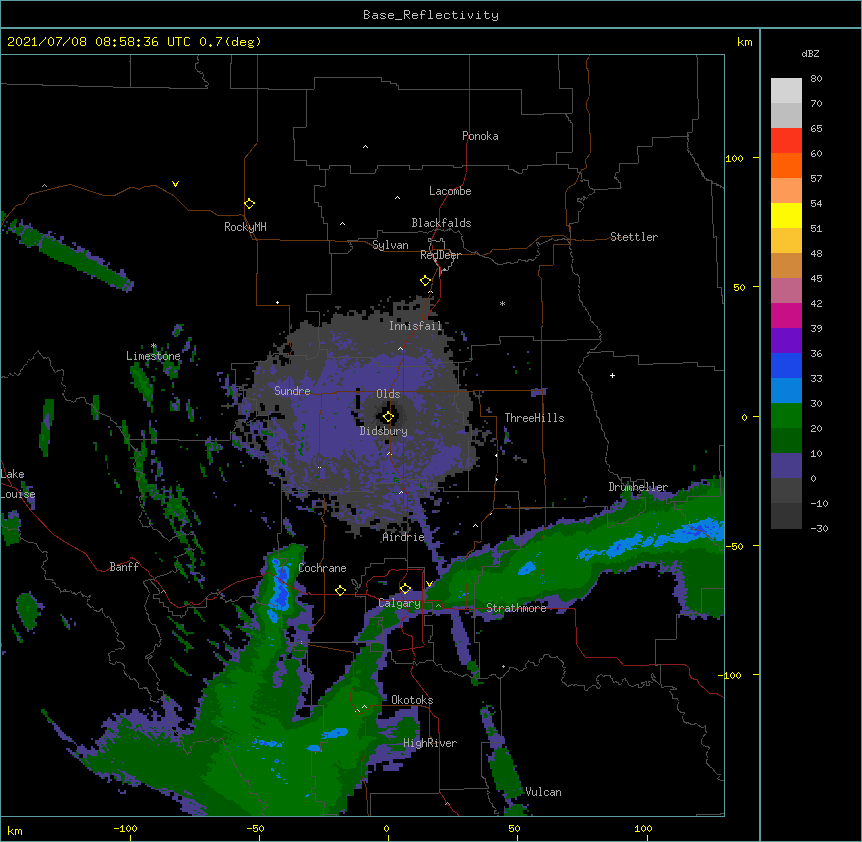Click the light gray 80–70 dBZ legend swatch

786,91
